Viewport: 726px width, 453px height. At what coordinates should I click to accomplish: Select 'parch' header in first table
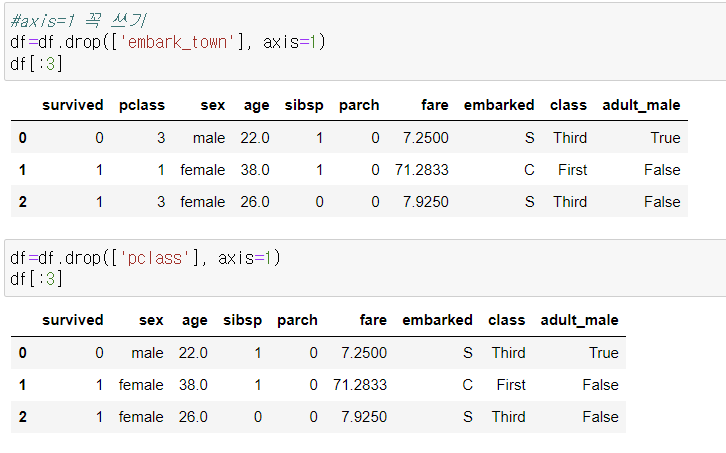pyautogui.click(x=359, y=106)
